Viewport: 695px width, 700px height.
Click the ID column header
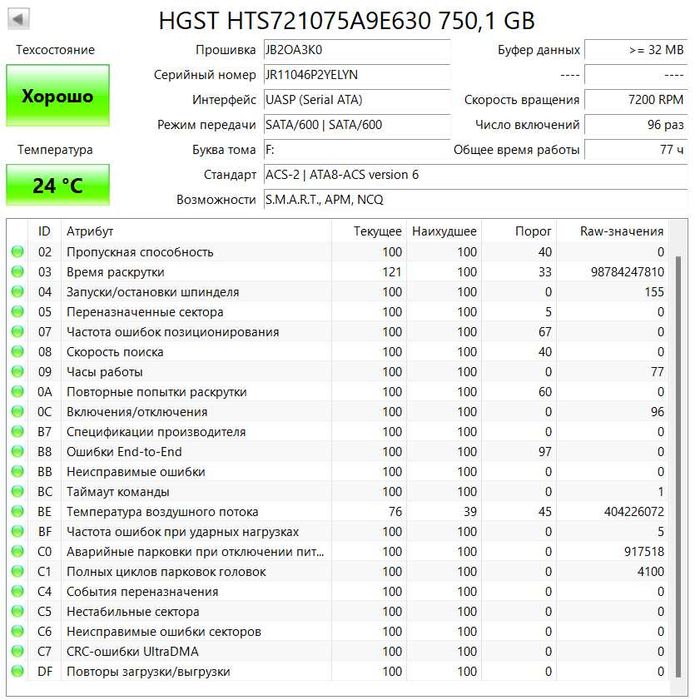coord(44,231)
